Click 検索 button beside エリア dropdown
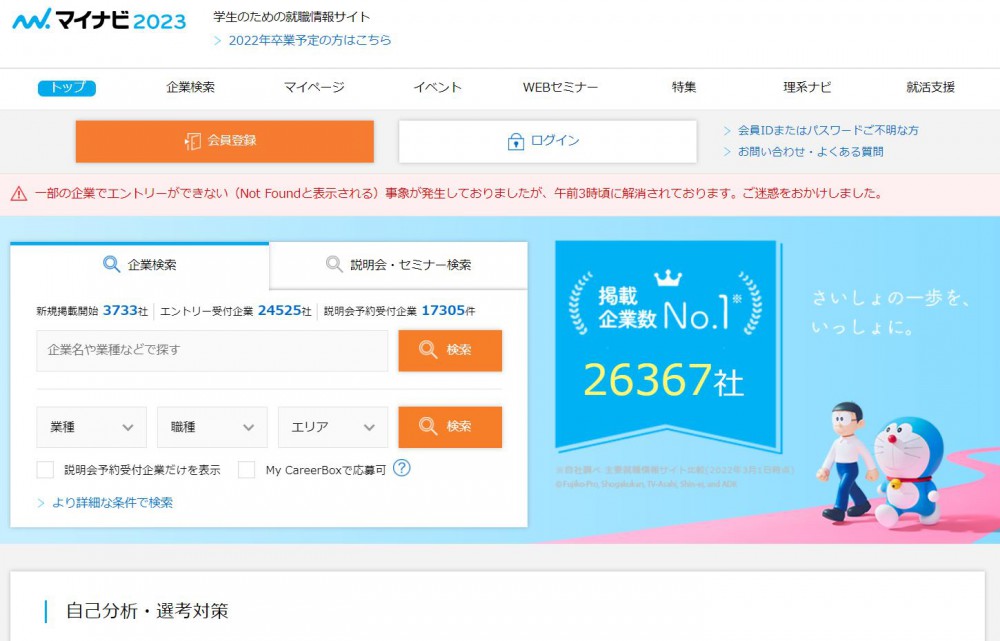Image resolution: width=1000 pixels, height=641 pixels. tap(450, 427)
